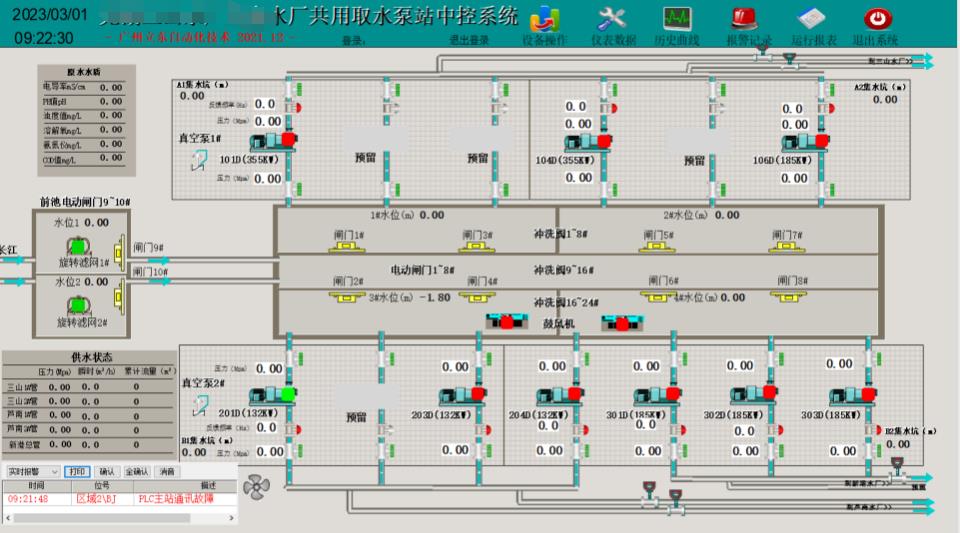Click the gray fan icon beside alarm panel
Image resolution: width=960 pixels, height=533 pixels.
(x=256, y=487)
